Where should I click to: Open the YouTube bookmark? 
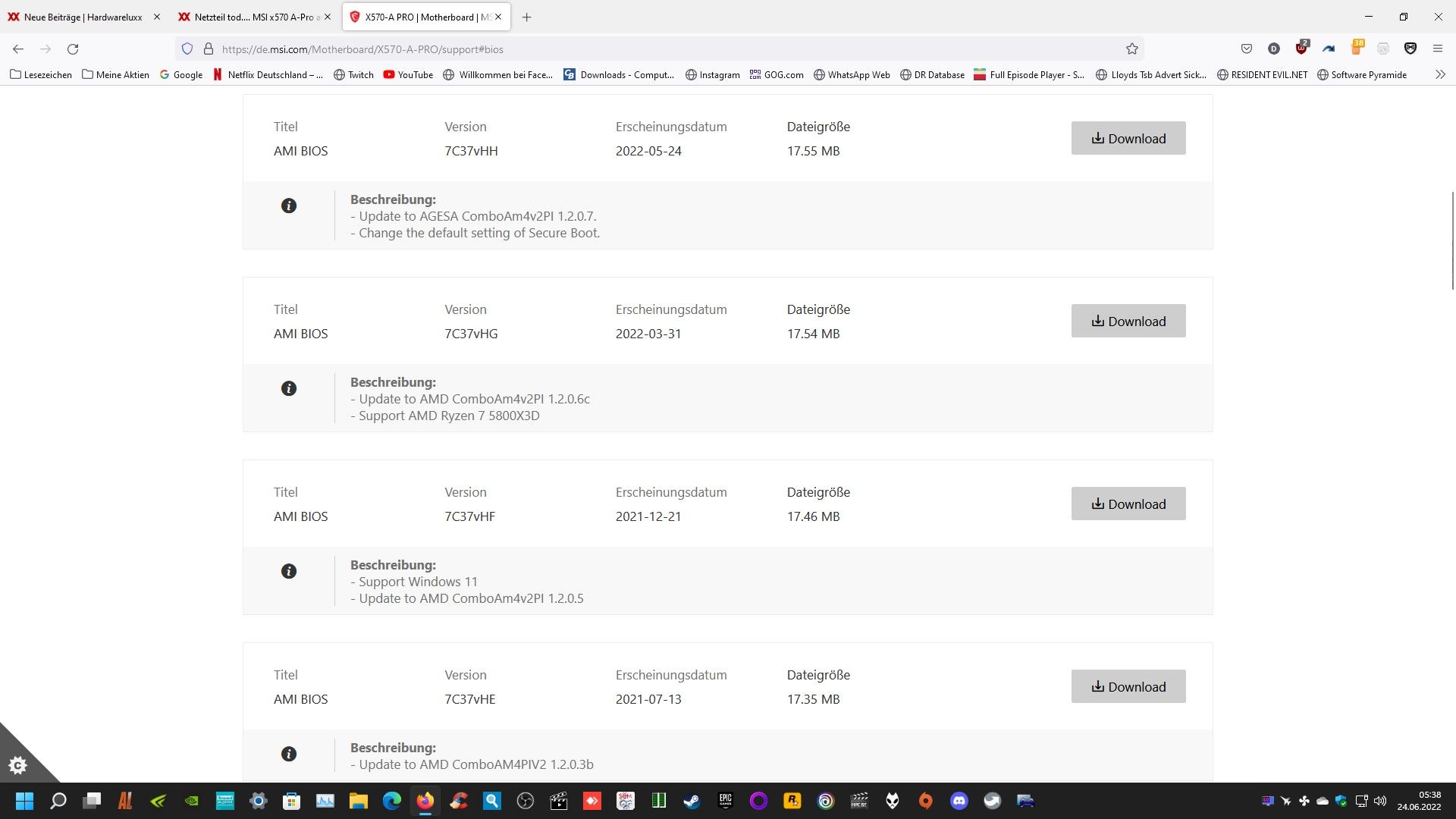click(x=408, y=74)
